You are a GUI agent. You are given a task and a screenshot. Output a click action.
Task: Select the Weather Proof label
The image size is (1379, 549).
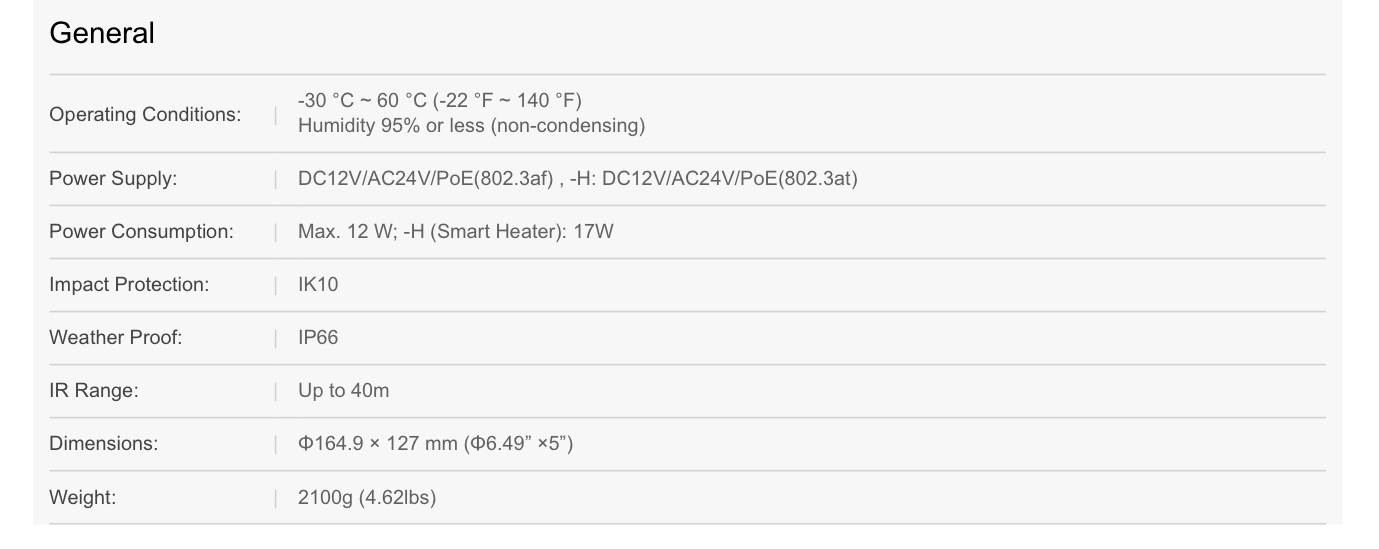click(x=116, y=338)
